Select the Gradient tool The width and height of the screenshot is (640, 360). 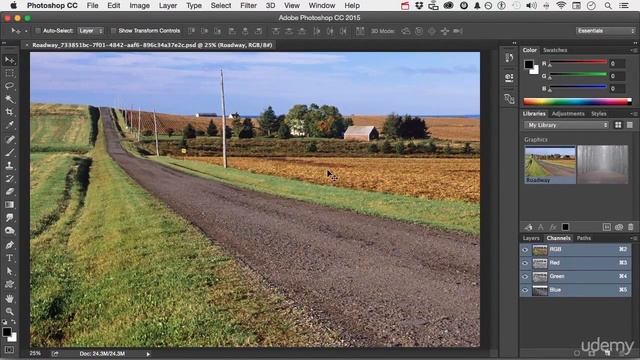point(9,204)
